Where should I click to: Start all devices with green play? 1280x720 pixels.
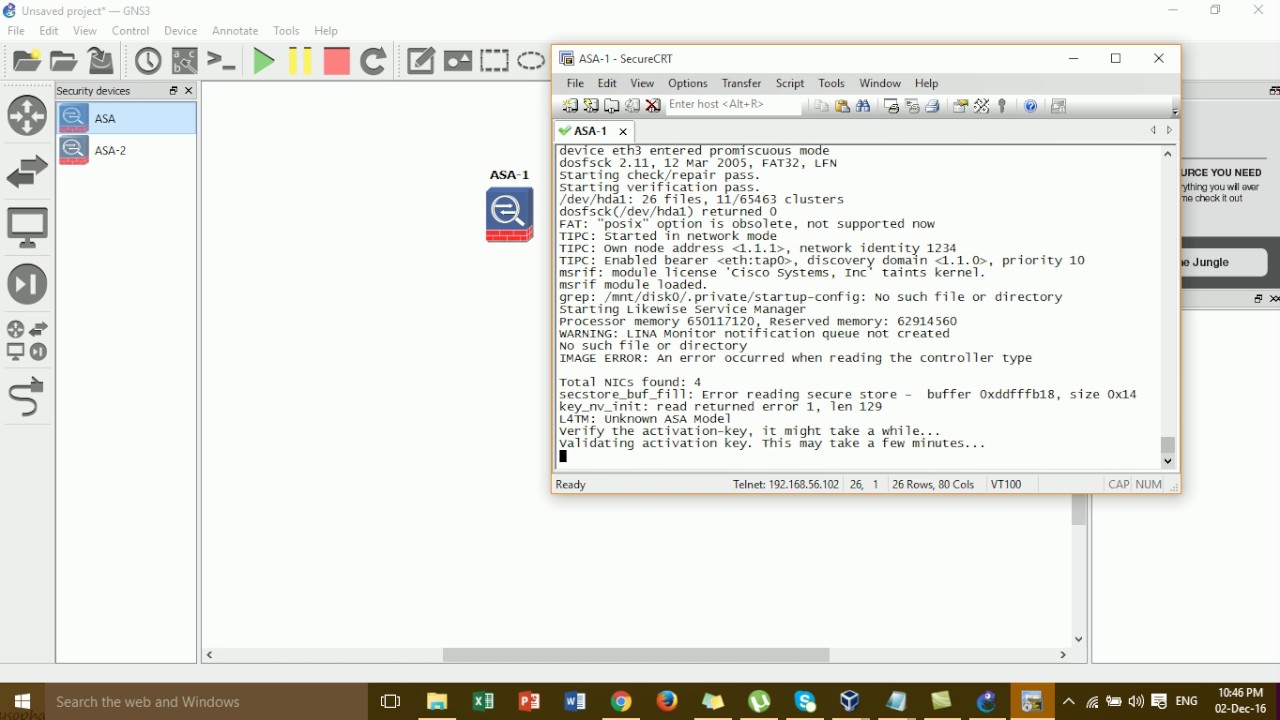coord(264,61)
